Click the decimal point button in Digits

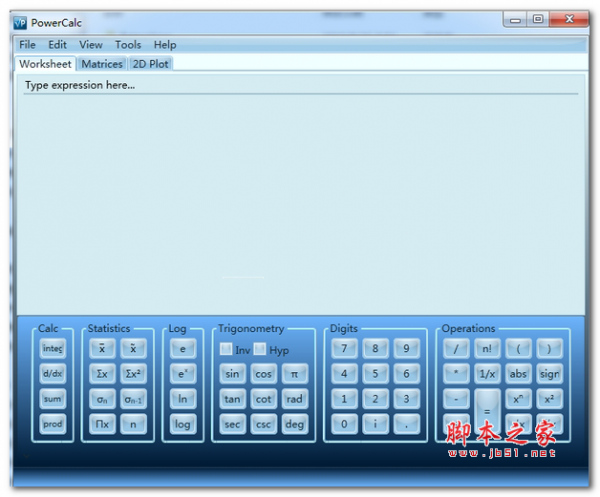coord(406,424)
